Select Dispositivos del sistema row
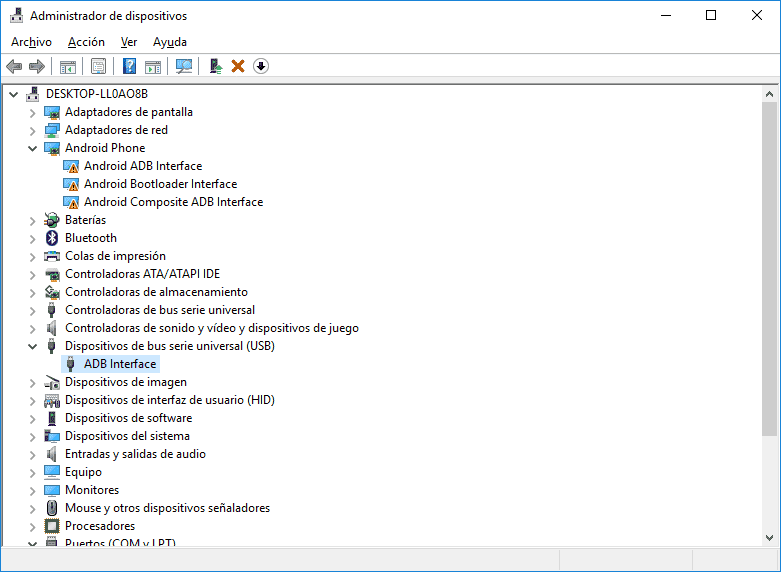 [127, 436]
